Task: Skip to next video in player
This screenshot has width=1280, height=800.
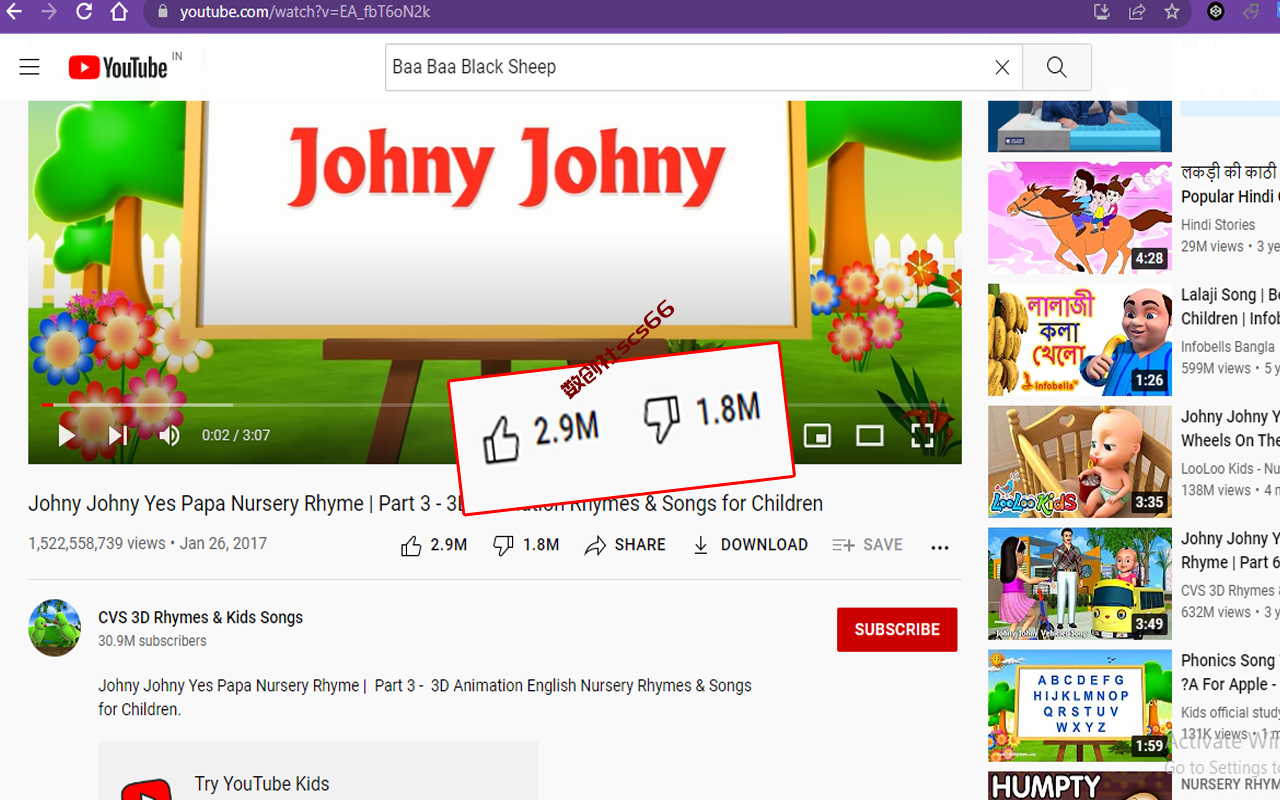Action: click(x=118, y=435)
